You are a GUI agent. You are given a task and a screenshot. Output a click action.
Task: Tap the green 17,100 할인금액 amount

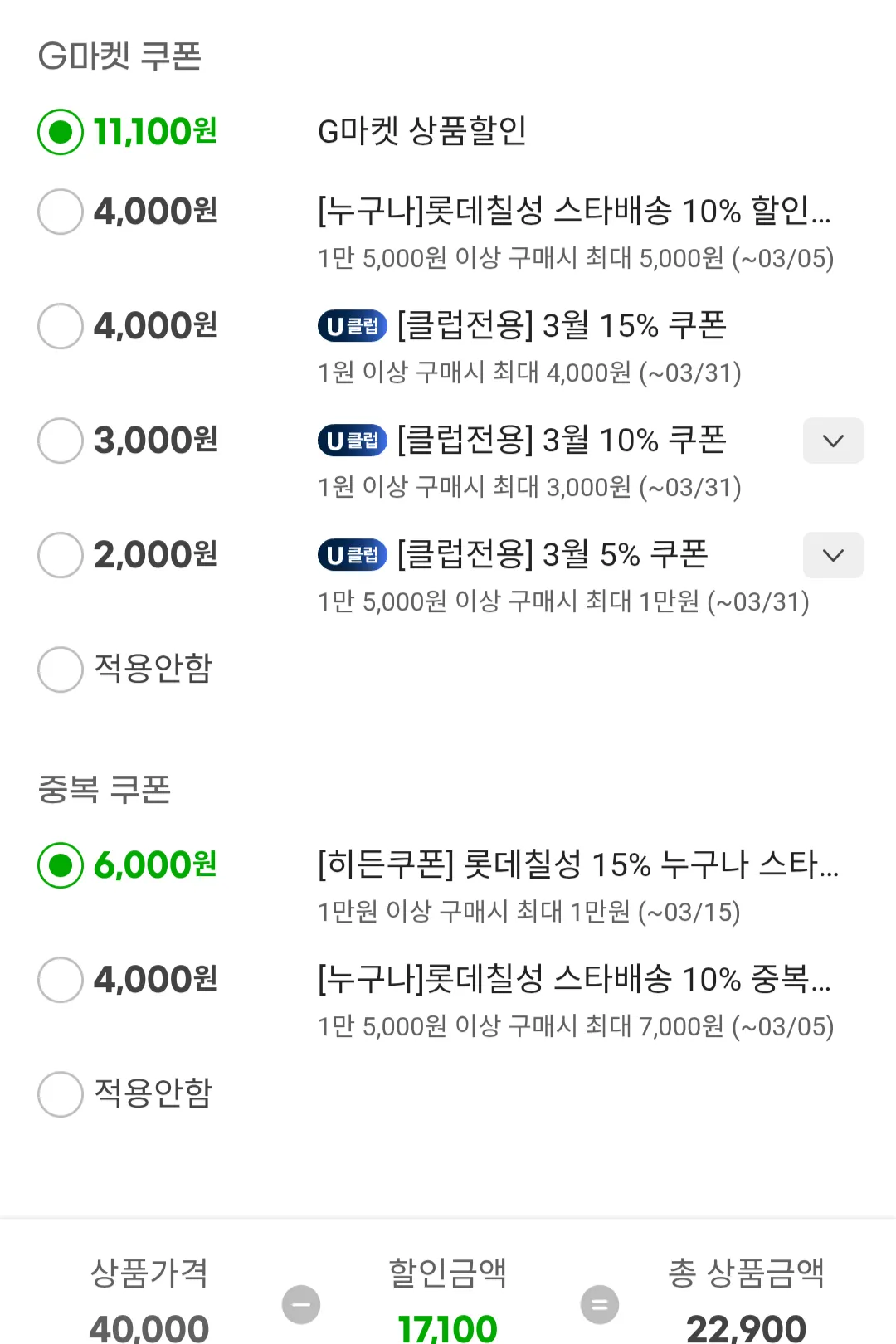447,1327
